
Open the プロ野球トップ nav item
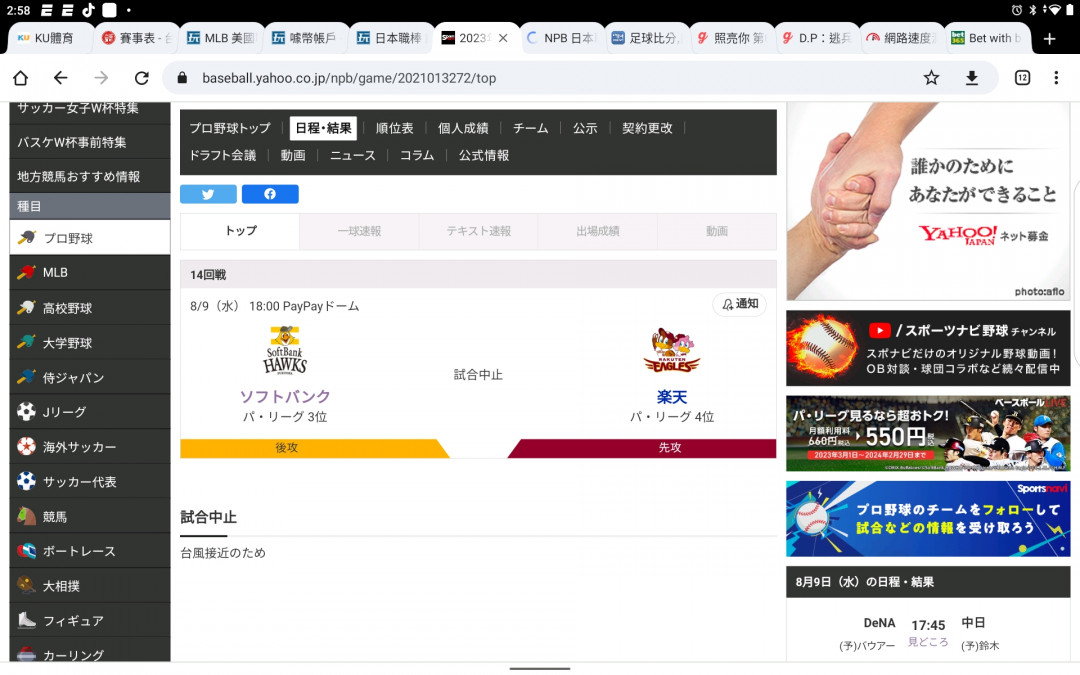(230, 128)
